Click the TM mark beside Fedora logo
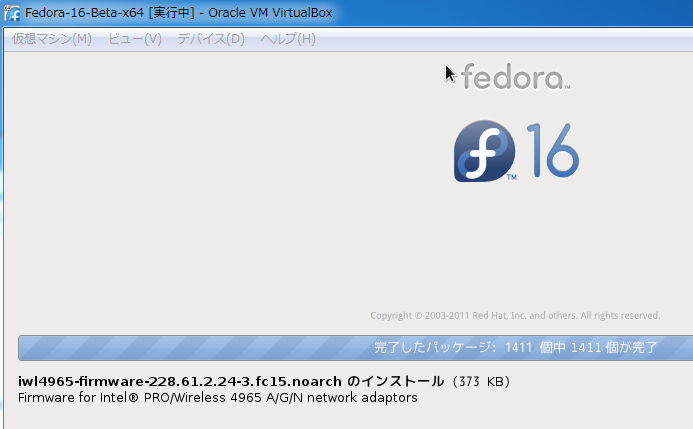The image size is (693, 429). click(512, 177)
